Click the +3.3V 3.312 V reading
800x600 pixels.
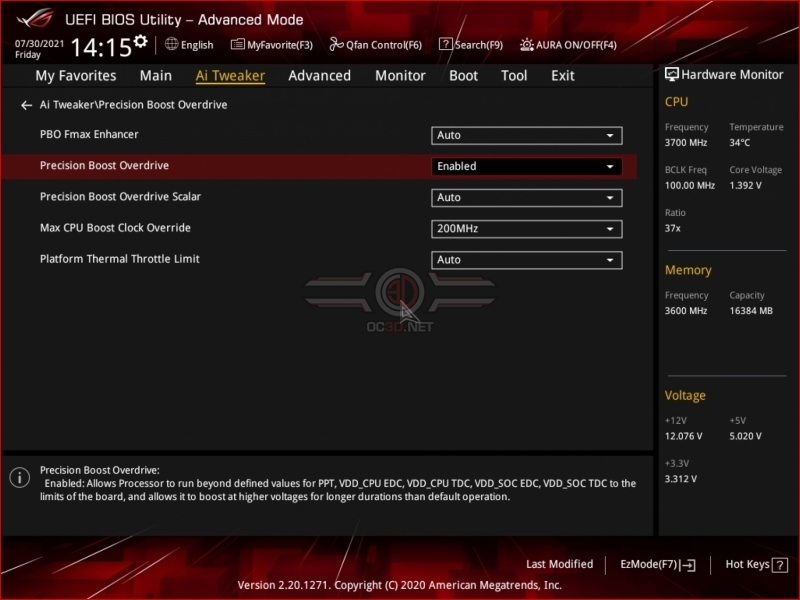[x=681, y=479]
